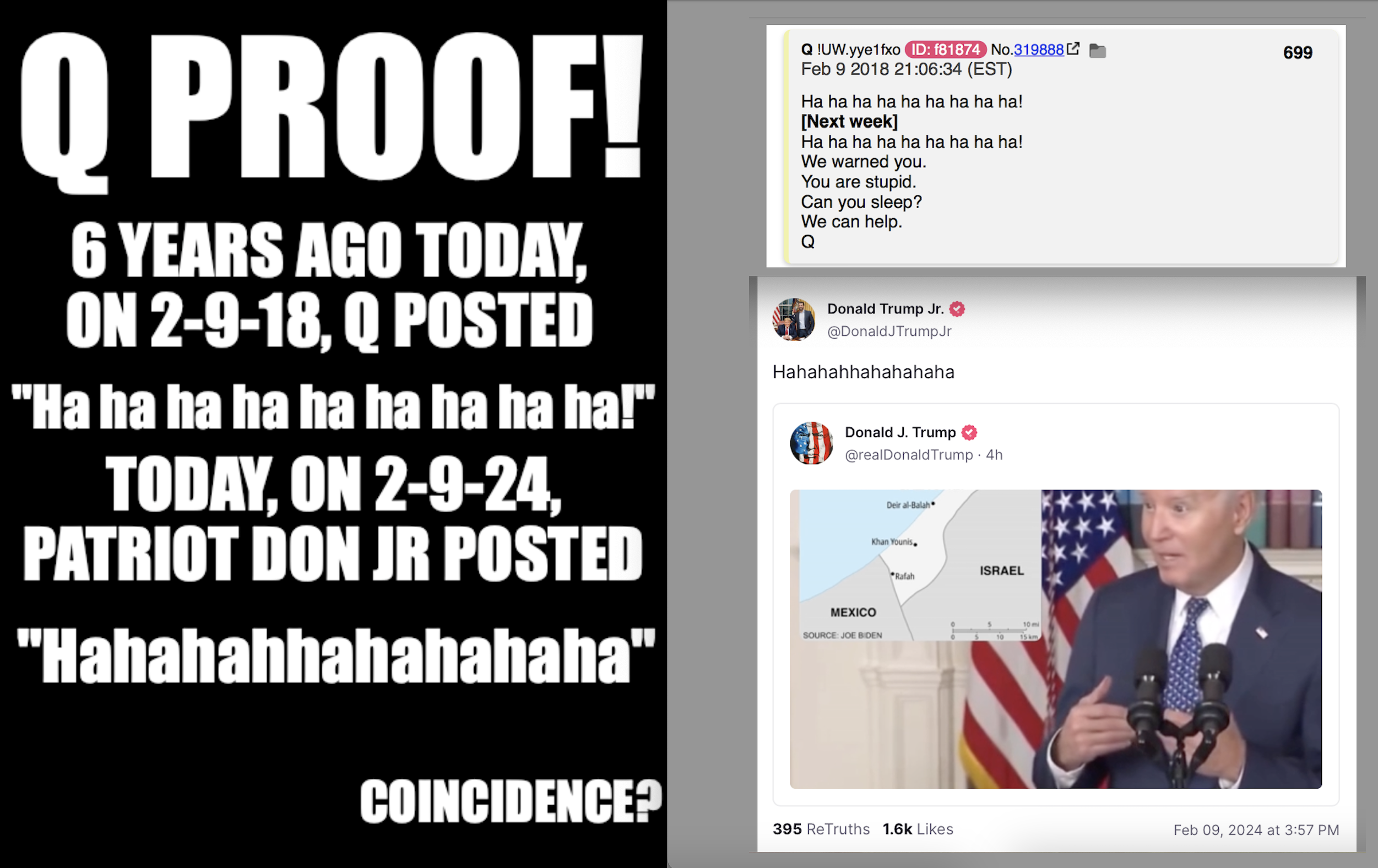Viewport: 1378px width, 868px height.
Task: Open Donald Trump Jr. profile avatar
Action: (794, 319)
